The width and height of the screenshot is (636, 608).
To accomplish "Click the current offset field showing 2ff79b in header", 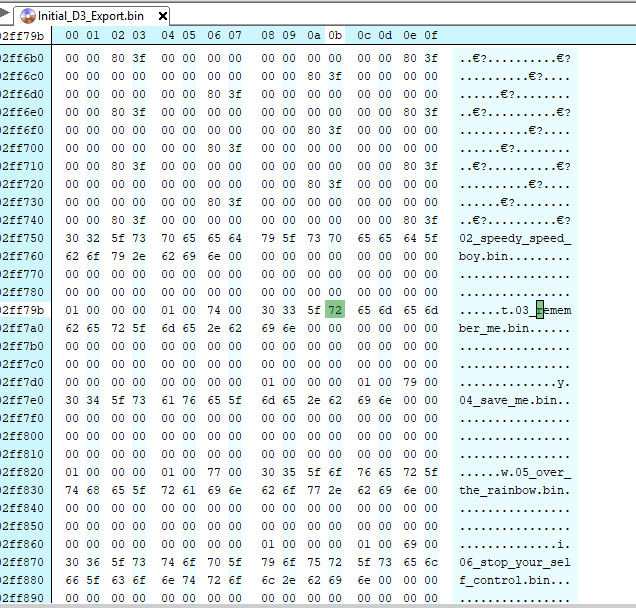I will tap(23, 36).
